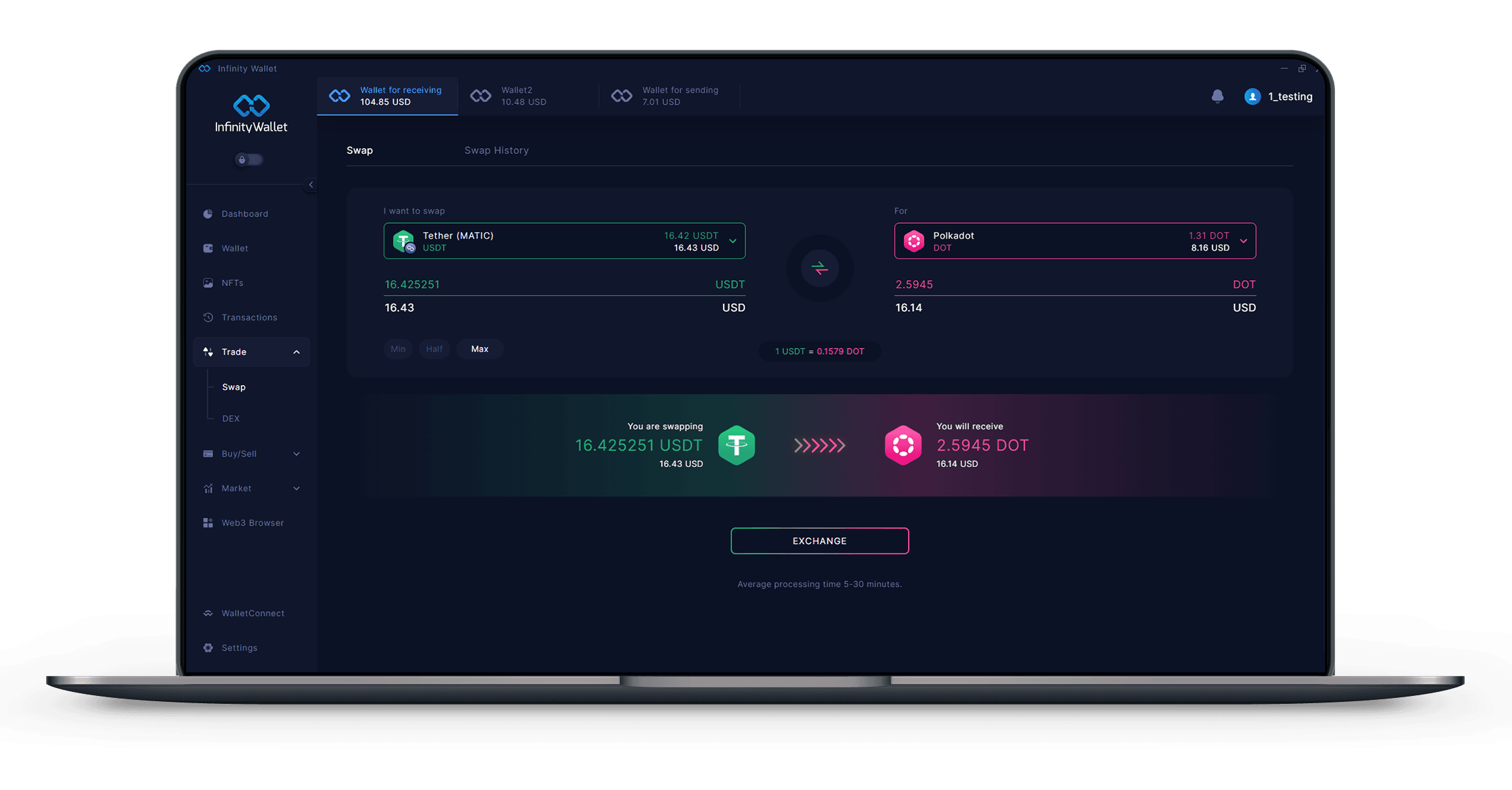Open Swap under Trade in sidebar
Screen dimensions: 1512x790
[x=234, y=387]
